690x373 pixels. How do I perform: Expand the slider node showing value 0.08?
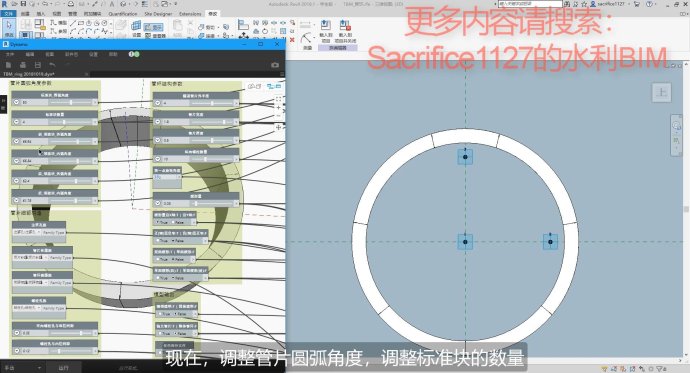pos(158,203)
